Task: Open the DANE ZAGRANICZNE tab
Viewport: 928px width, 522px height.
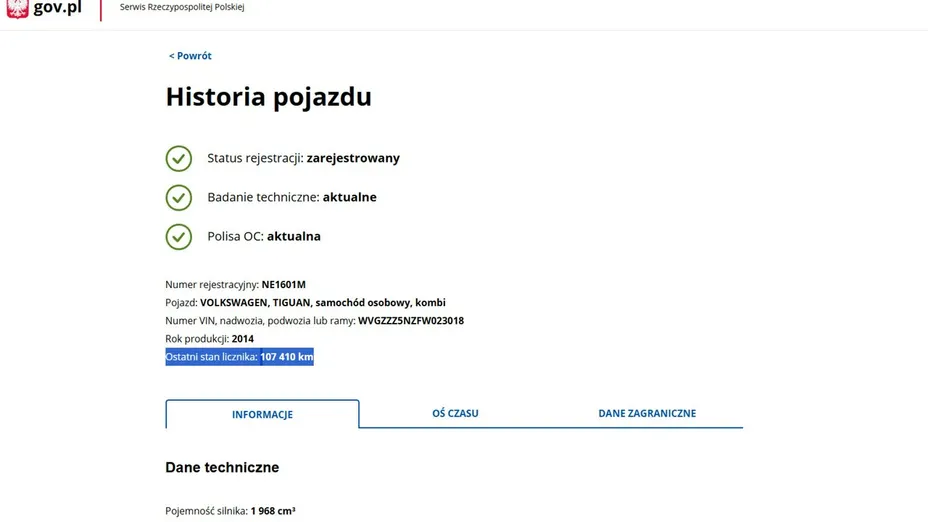Action: click(x=647, y=413)
